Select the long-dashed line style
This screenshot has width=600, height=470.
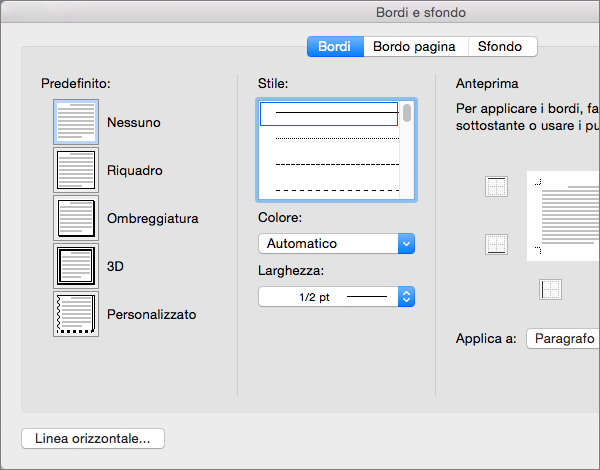pos(337,190)
